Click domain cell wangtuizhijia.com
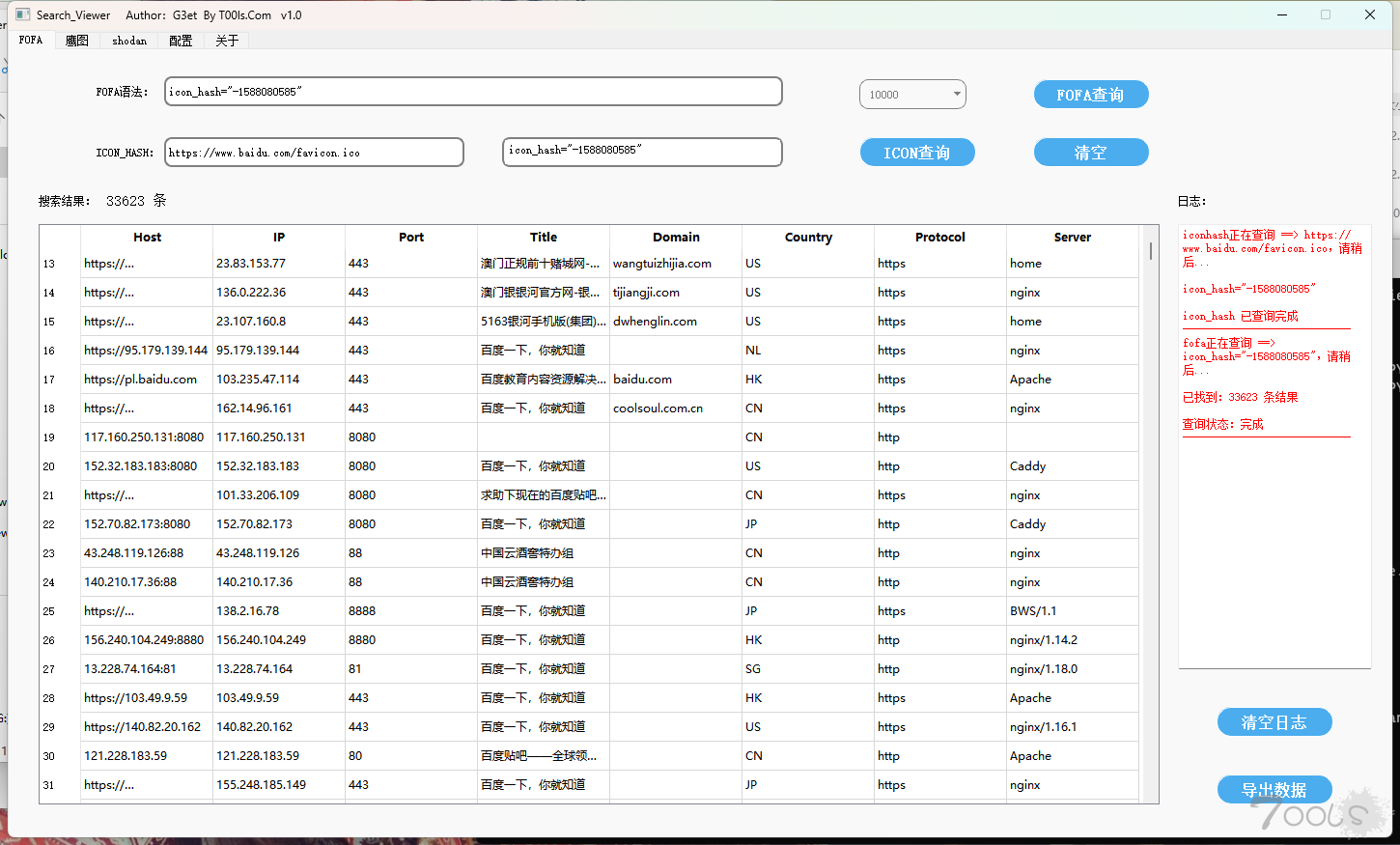The height and width of the screenshot is (845, 1400). point(676,264)
